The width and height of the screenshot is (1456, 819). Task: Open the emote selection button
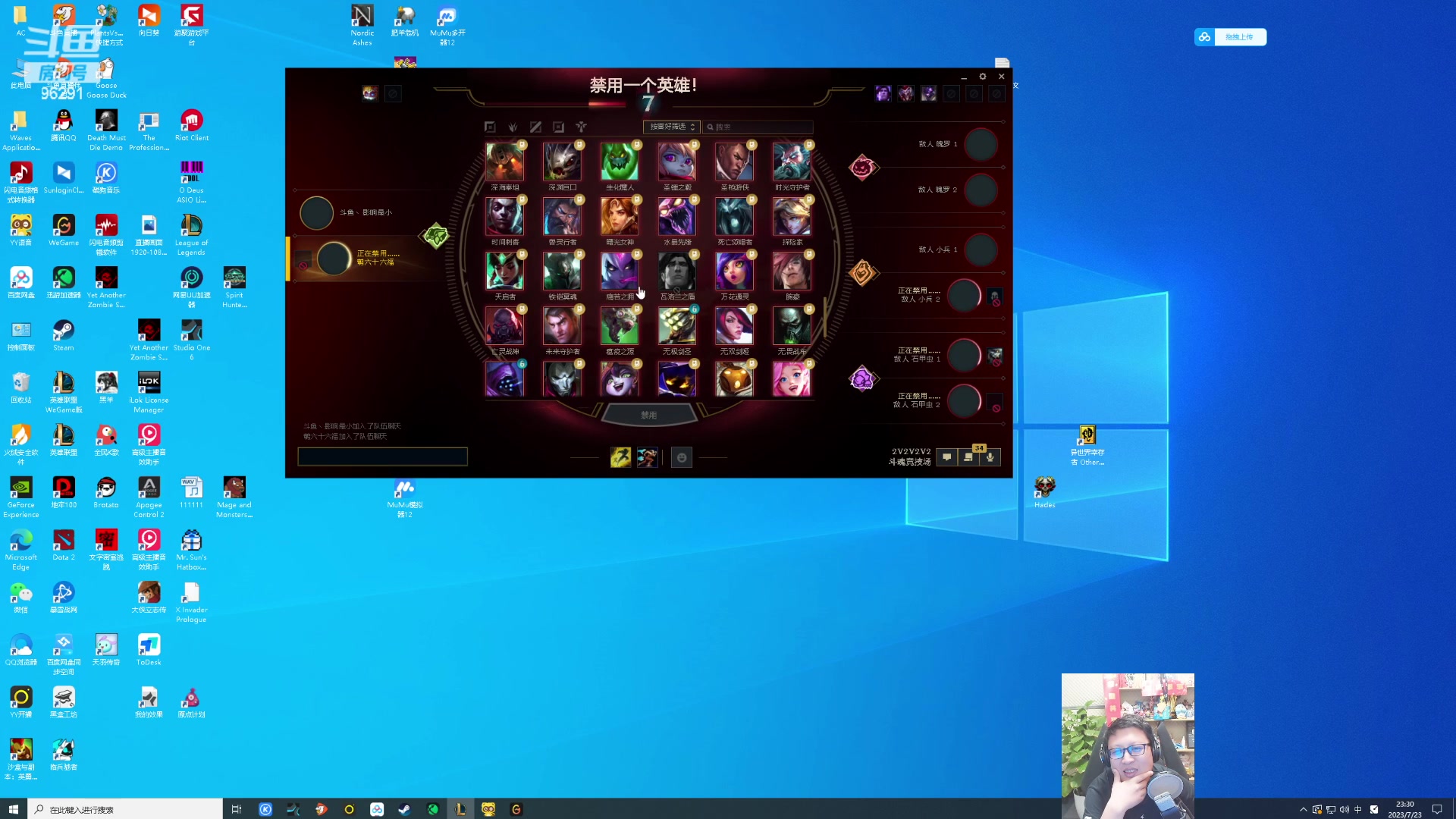pos(681,457)
